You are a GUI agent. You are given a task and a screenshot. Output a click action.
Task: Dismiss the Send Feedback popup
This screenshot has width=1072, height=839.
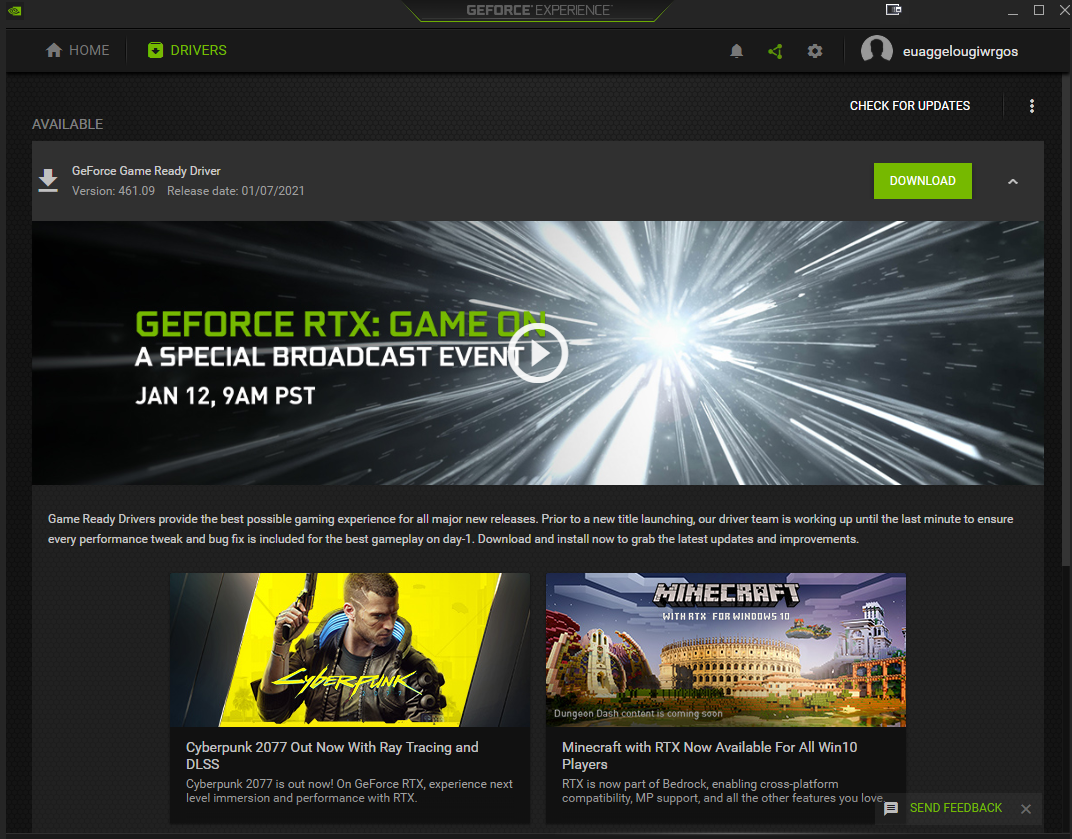click(1026, 809)
